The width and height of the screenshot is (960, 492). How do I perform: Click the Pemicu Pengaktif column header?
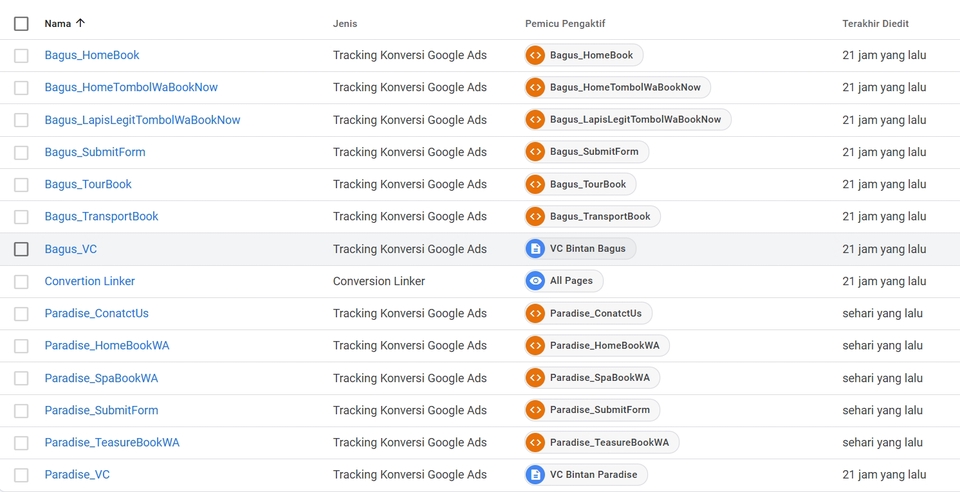(565, 24)
